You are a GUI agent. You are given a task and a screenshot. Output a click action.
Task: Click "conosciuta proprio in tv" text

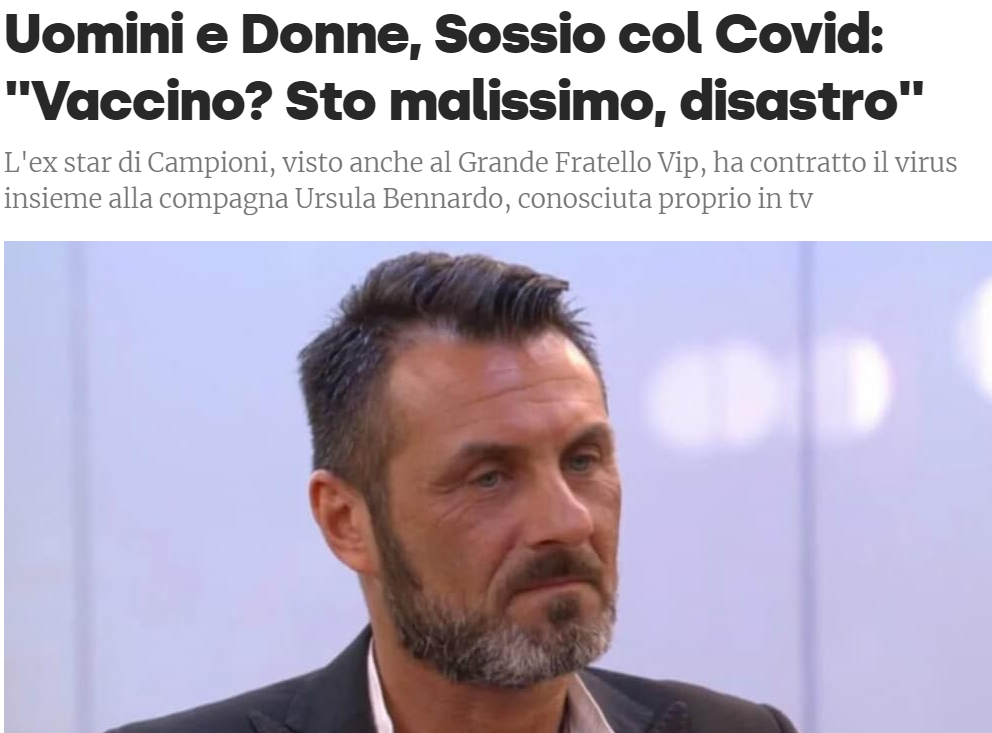click(x=666, y=200)
